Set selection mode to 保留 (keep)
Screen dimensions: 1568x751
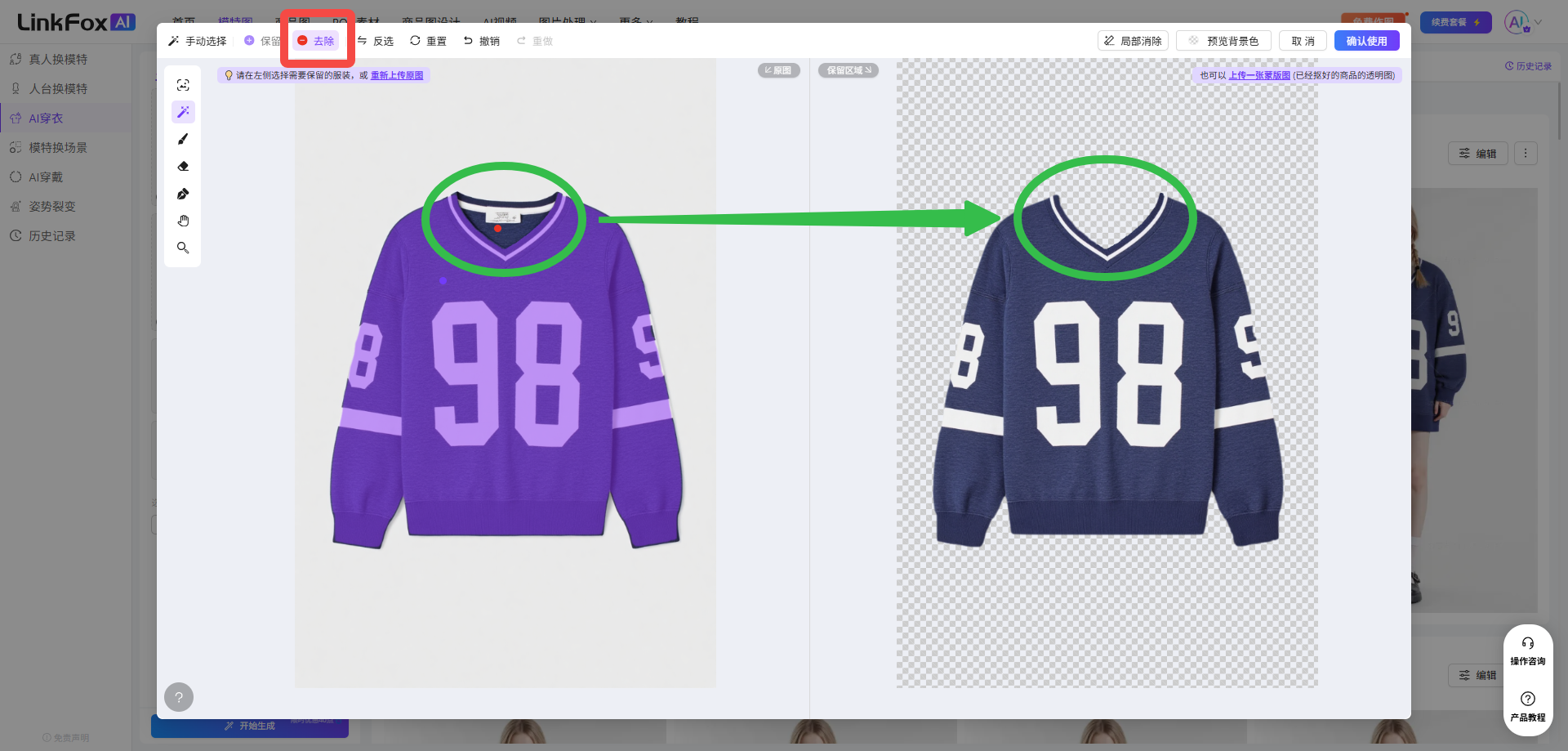click(x=262, y=41)
